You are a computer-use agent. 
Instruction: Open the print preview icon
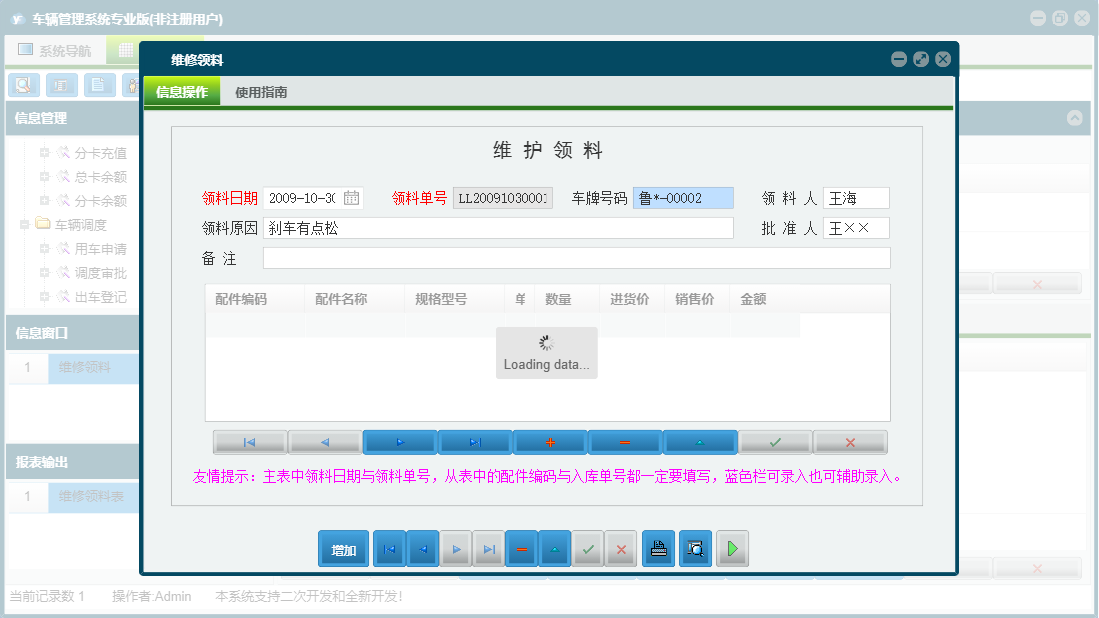(x=694, y=548)
